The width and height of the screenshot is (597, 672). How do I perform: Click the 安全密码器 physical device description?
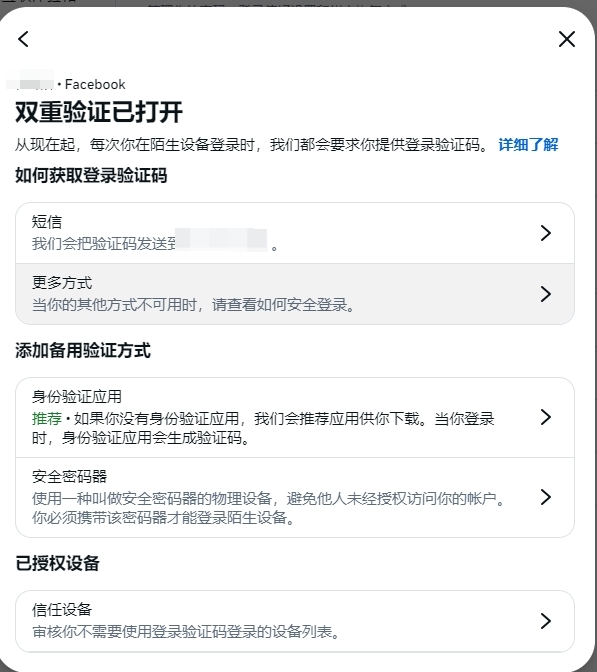coord(268,508)
